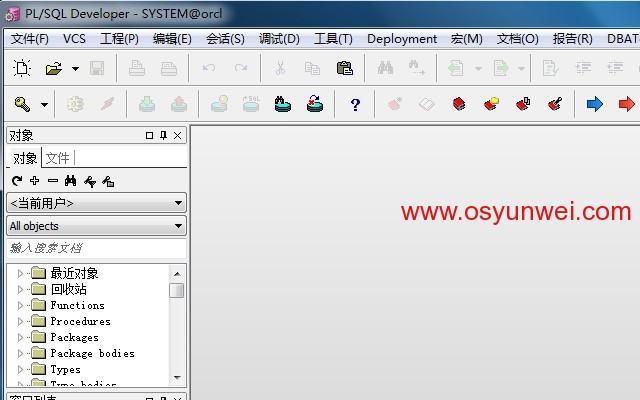Expand the Types folder
Image resolution: width=640 pixels, height=400 pixels.
click(x=20, y=369)
